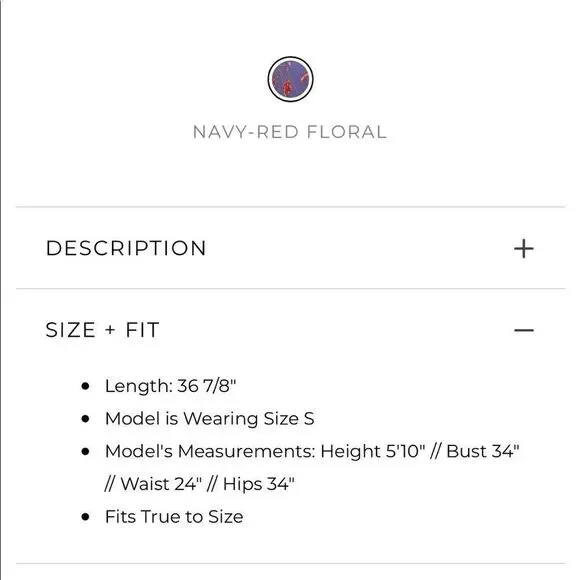Click the Model is Wearing Size S line
580x580 pixels.
click(x=210, y=419)
